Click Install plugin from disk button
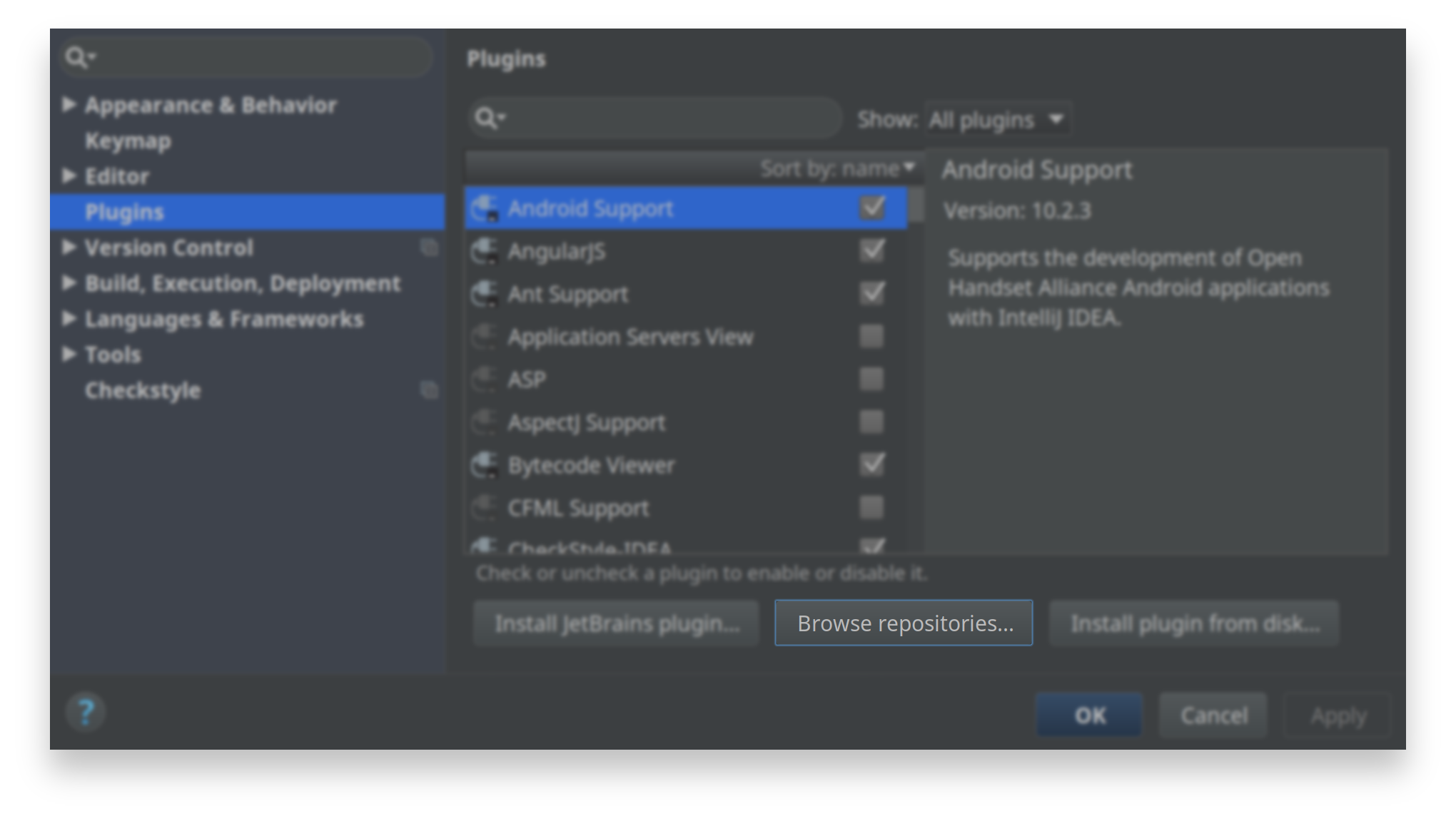Image resolution: width=1456 pixels, height=821 pixels. click(1194, 623)
